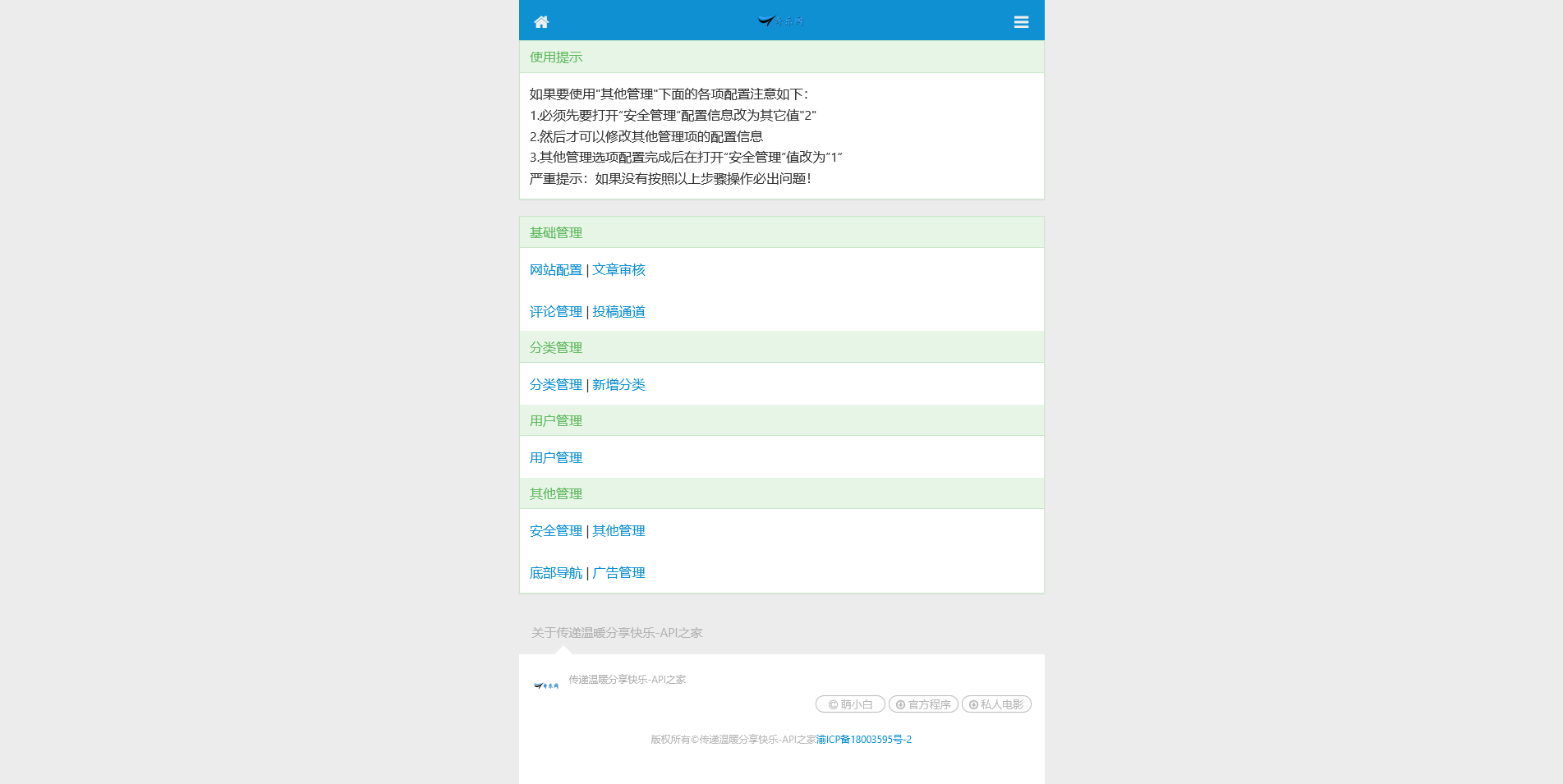Click the small footer logo image
Viewport: 1563px width, 784px height.
[x=546, y=685]
